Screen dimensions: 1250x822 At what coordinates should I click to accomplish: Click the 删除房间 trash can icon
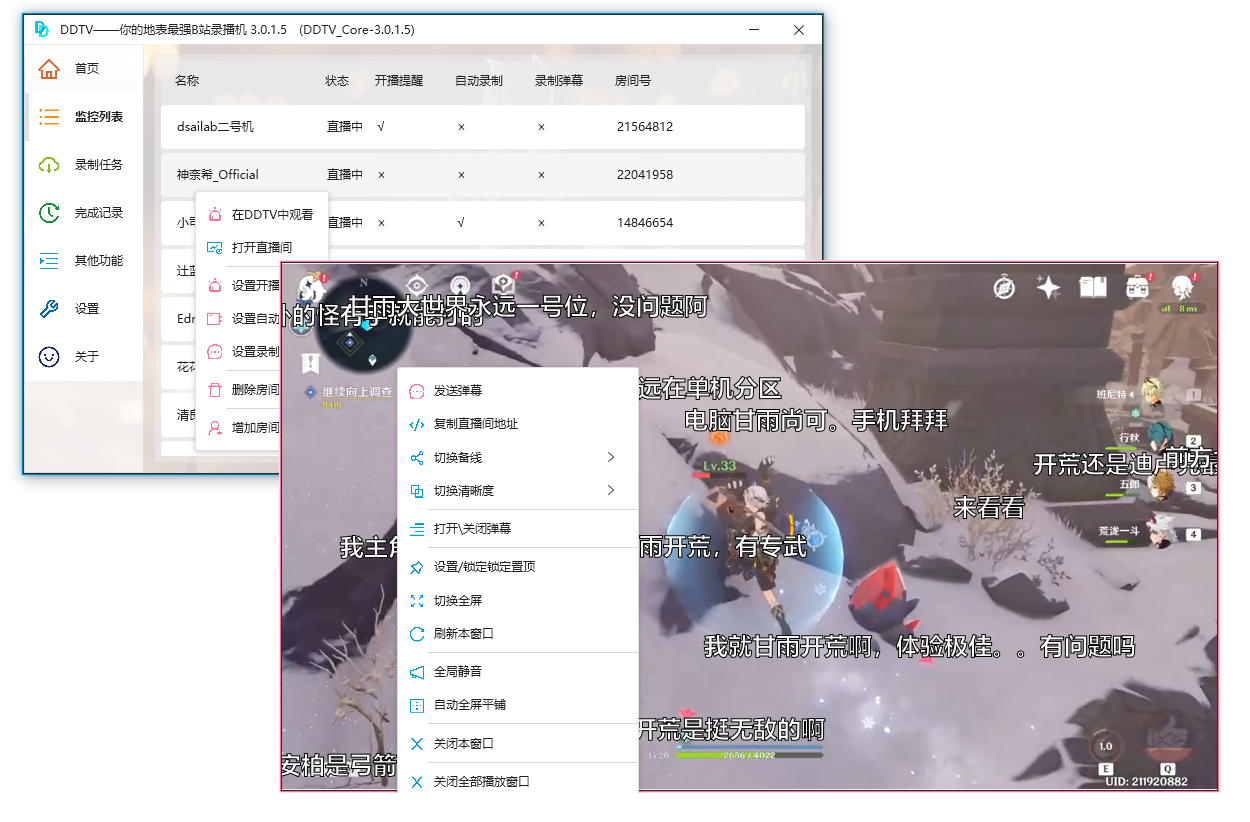click(x=214, y=390)
